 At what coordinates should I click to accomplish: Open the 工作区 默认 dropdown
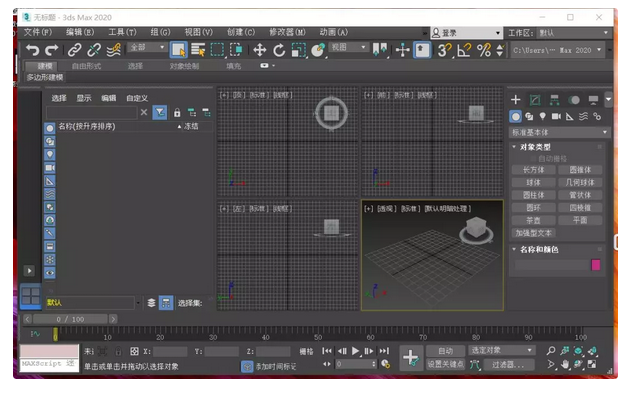pos(574,33)
